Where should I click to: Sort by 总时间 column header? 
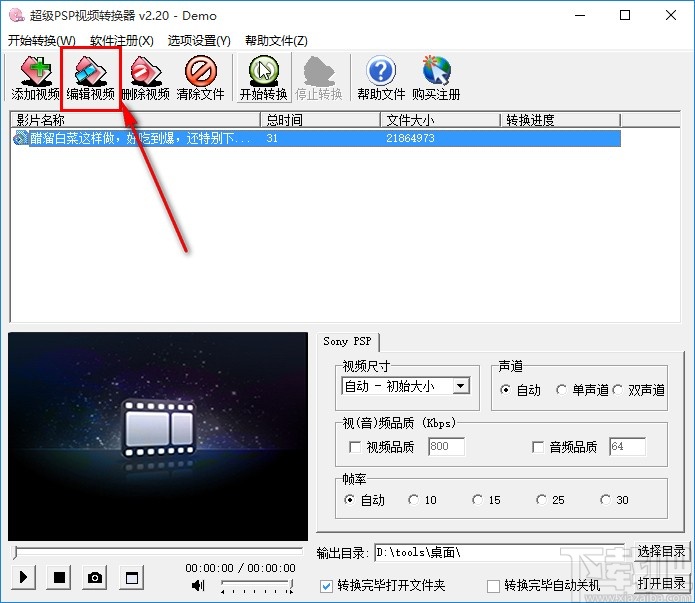[320, 120]
